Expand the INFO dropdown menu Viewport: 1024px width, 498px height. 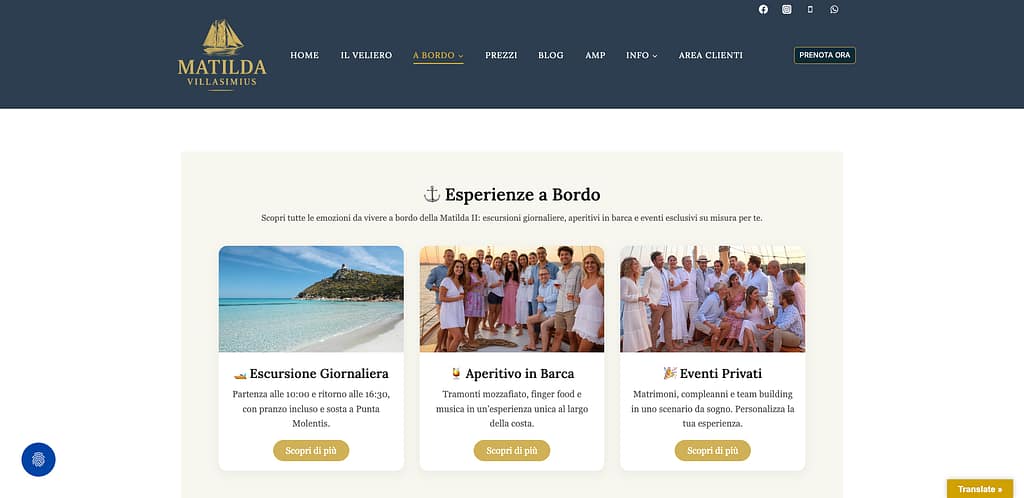pyautogui.click(x=641, y=55)
